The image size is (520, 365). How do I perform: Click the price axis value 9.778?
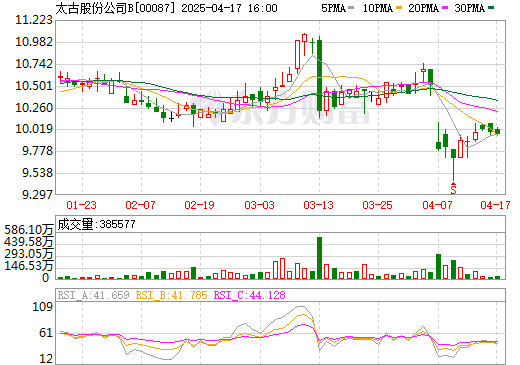tap(37, 151)
